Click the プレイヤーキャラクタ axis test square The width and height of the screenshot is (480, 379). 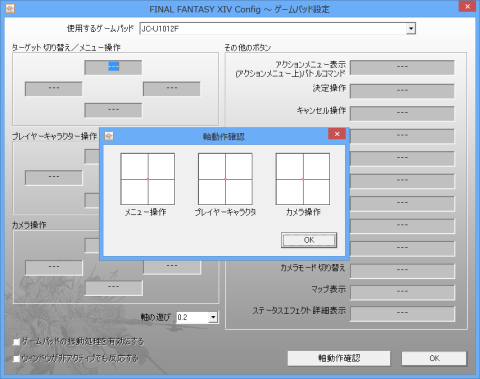(225, 179)
